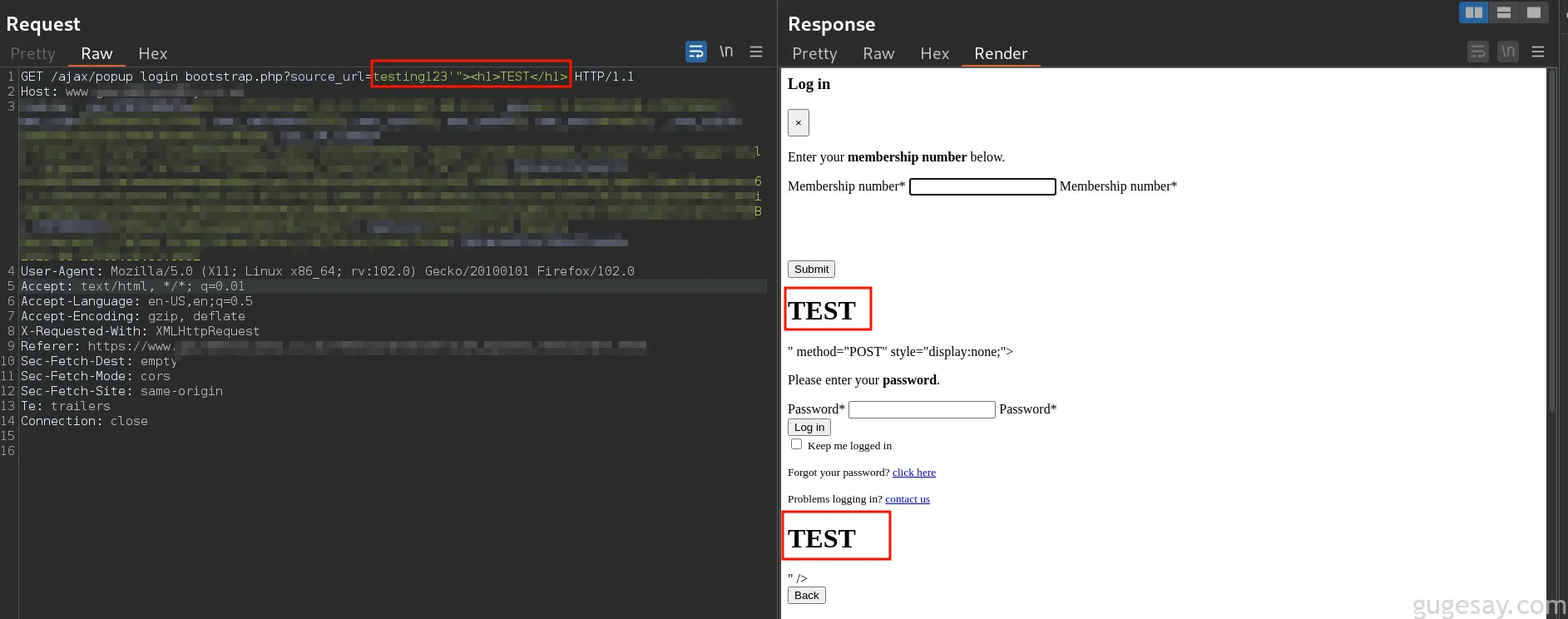Toggle show non-printable chars in Request panel
Screen dimensions: 1568x619
(x=726, y=52)
